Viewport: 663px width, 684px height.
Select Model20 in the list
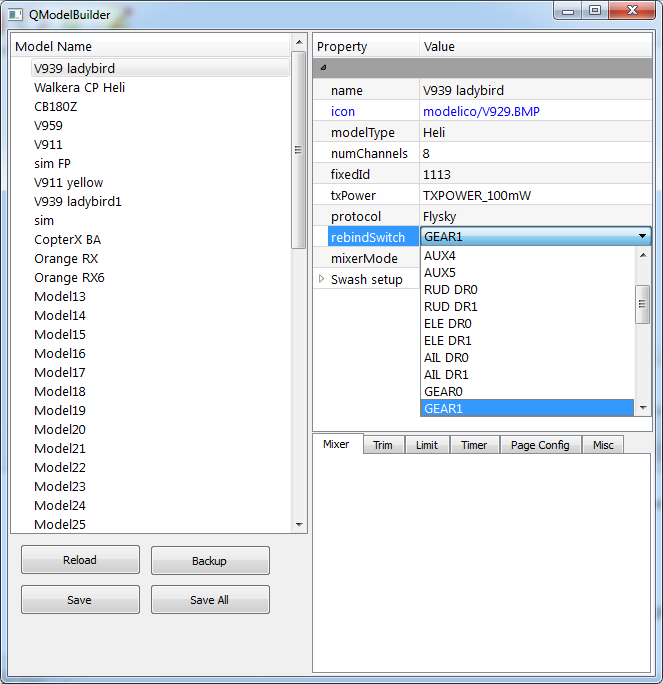click(x=160, y=429)
